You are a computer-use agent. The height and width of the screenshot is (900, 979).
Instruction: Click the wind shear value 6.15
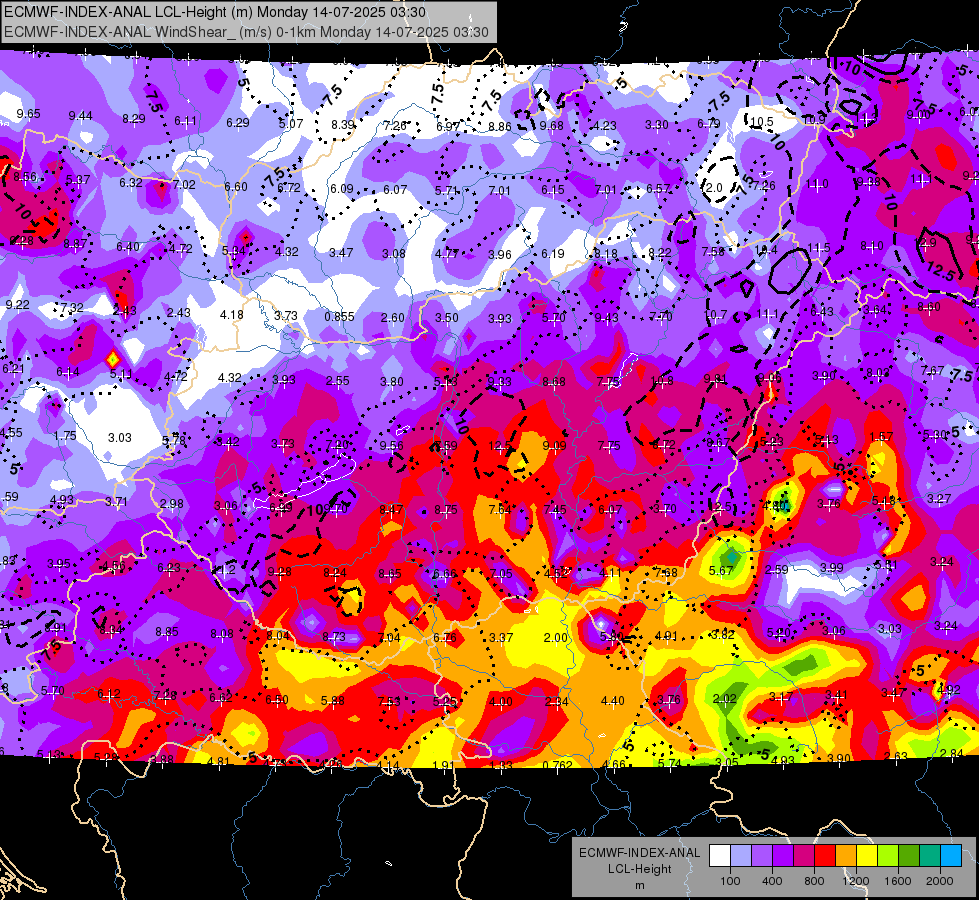click(553, 190)
